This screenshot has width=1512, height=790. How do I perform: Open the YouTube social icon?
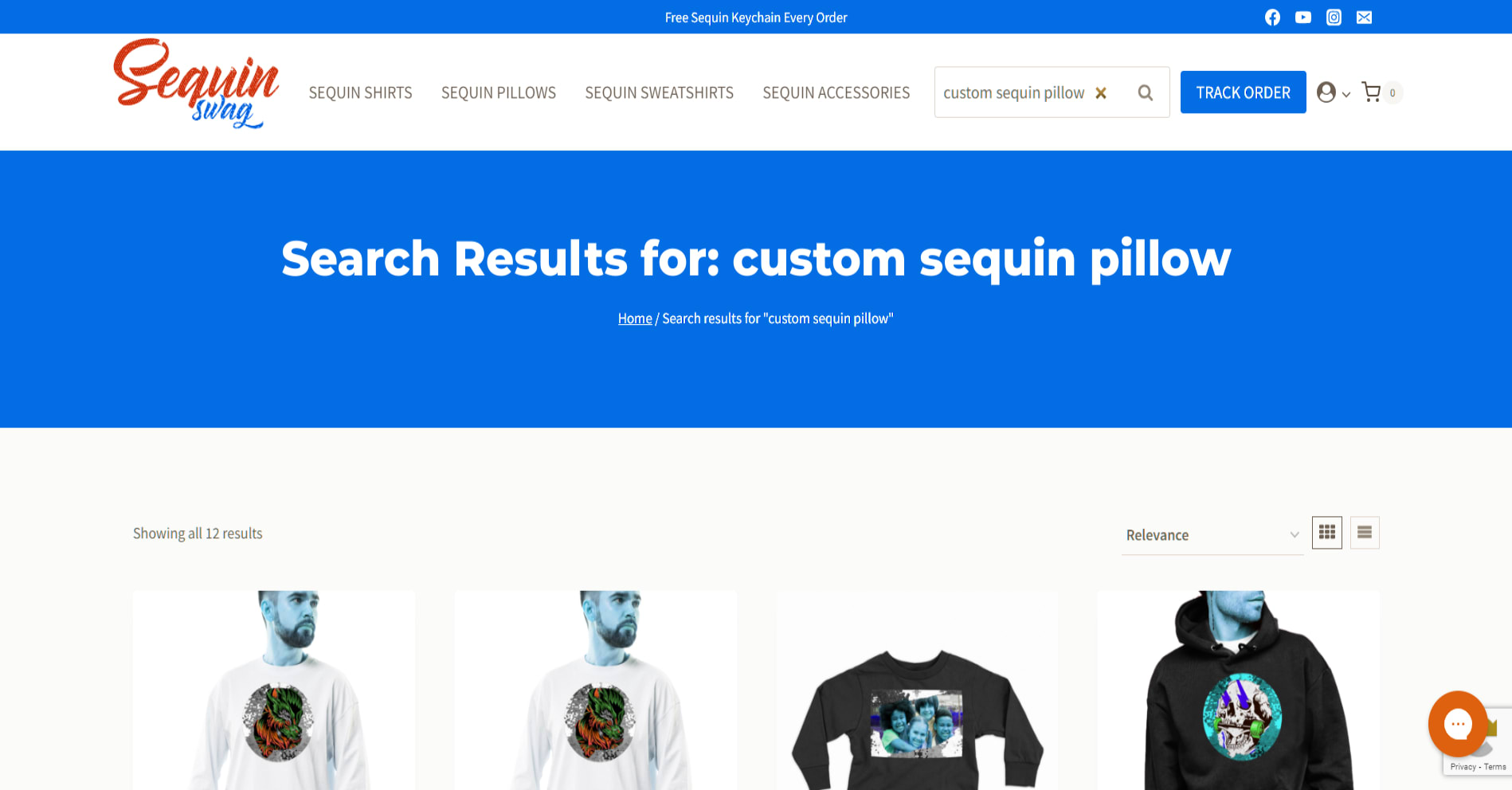pos(1303,18)
